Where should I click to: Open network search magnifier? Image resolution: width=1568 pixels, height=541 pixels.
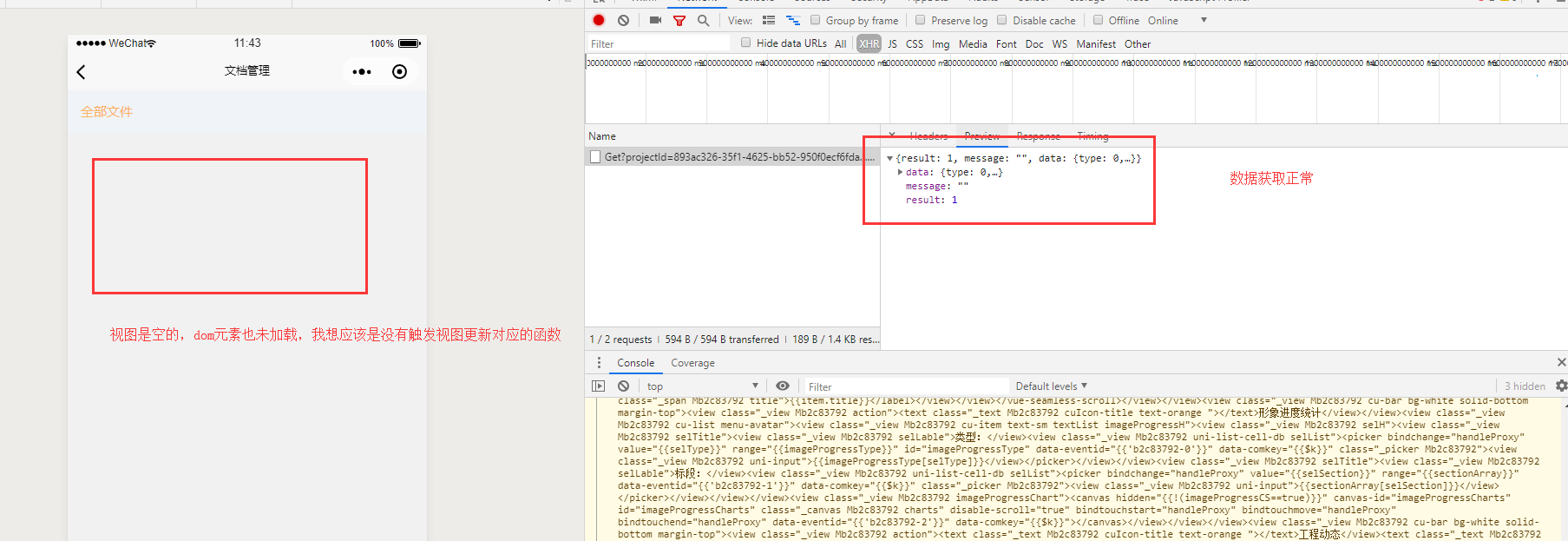(x=703, y=20)
